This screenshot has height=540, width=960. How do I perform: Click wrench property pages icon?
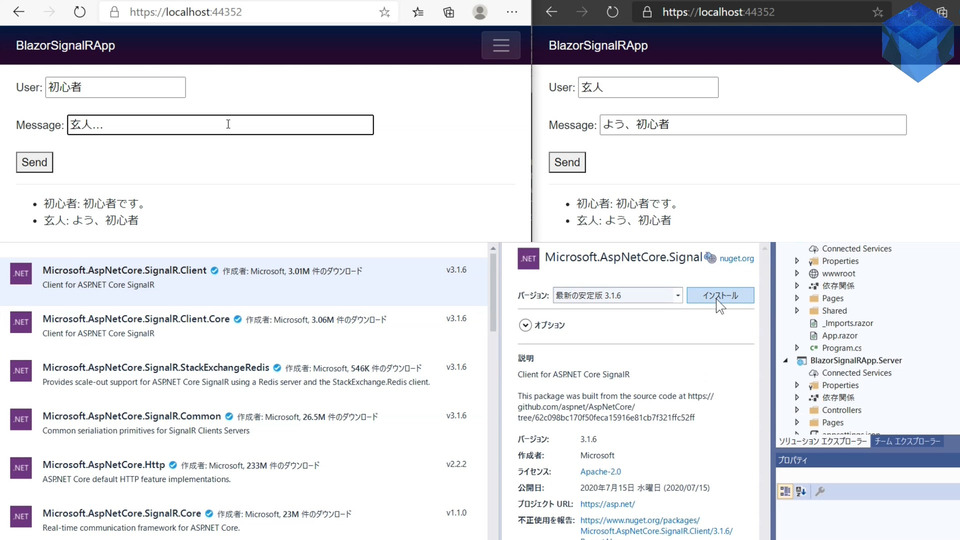pyautogui.click(x=820, y=491)
